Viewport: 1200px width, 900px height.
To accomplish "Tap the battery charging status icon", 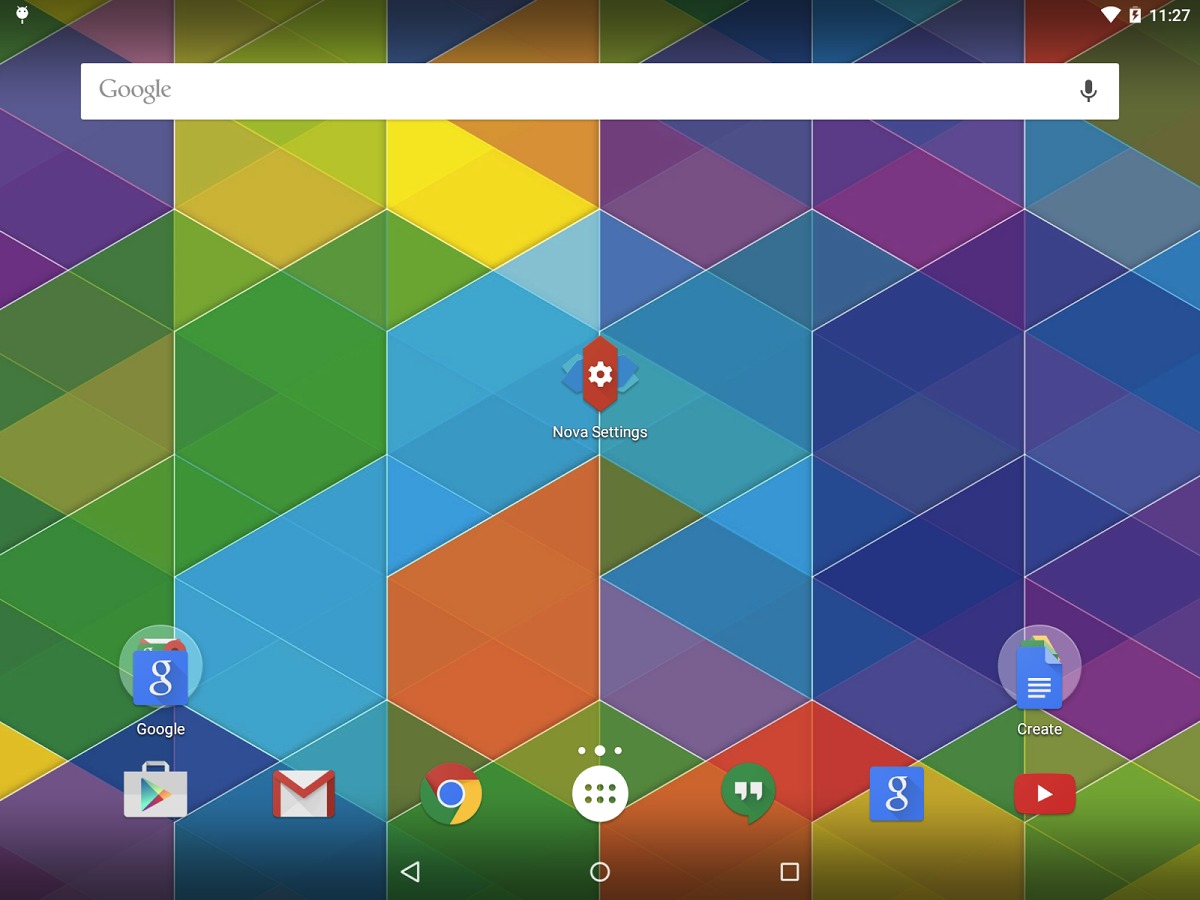I will [x=1135, y=15].
